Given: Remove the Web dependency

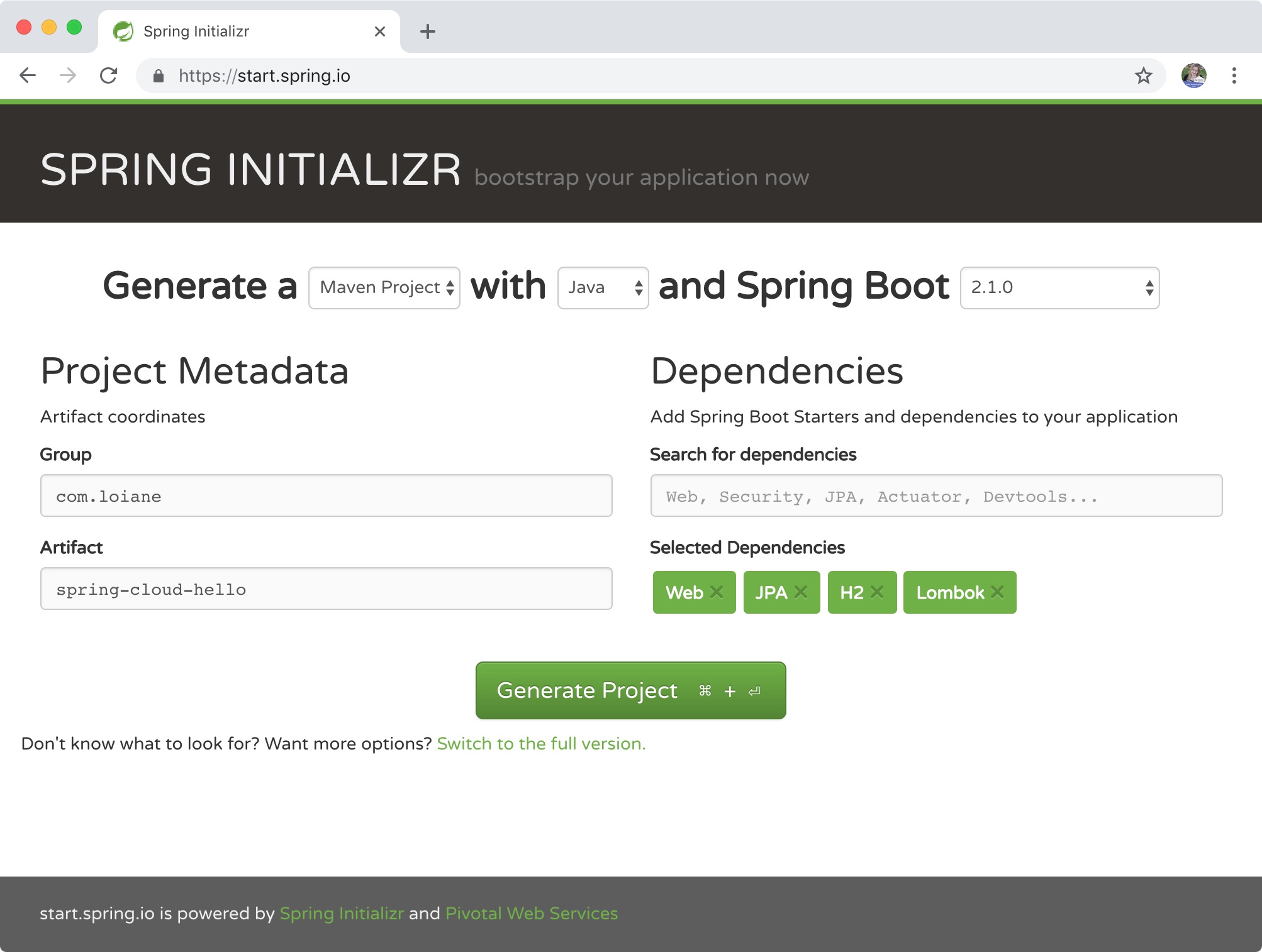Looking at the screenshot, I should tap(717, 592).
